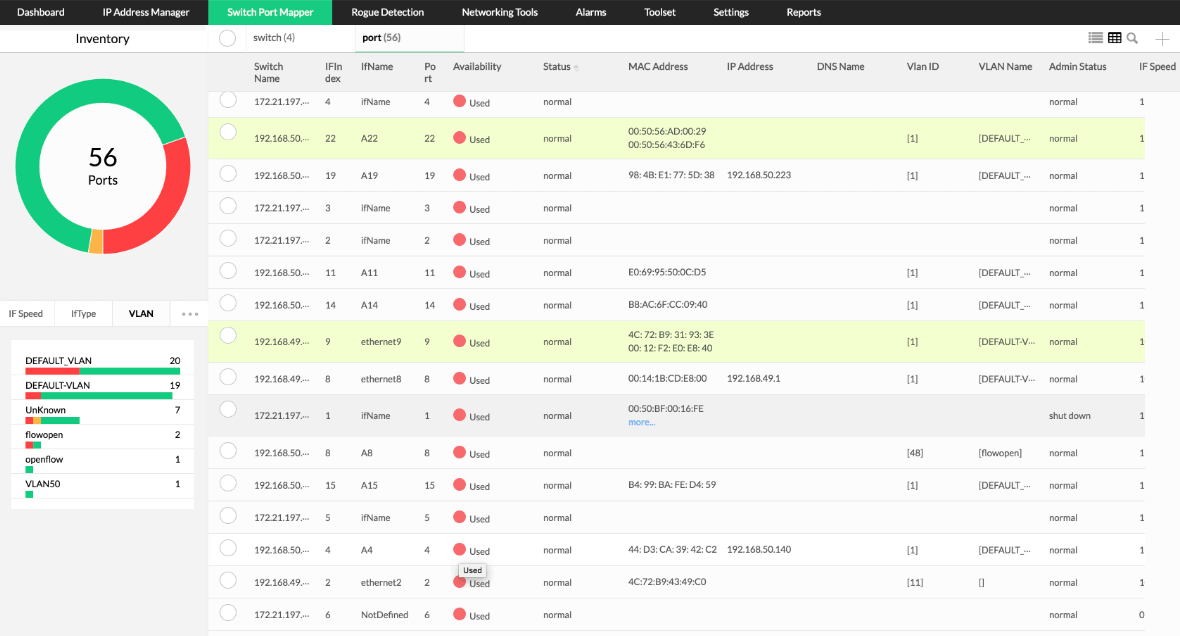Select the A22 port row checkbox
This screenshot has height=636, width=1180.
pyautogui.click(x=228, y=132)
